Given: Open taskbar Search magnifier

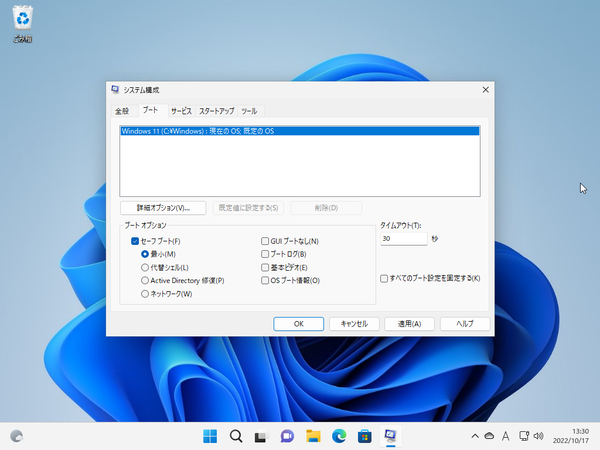Looking at the screenshot, I should 236,436.
